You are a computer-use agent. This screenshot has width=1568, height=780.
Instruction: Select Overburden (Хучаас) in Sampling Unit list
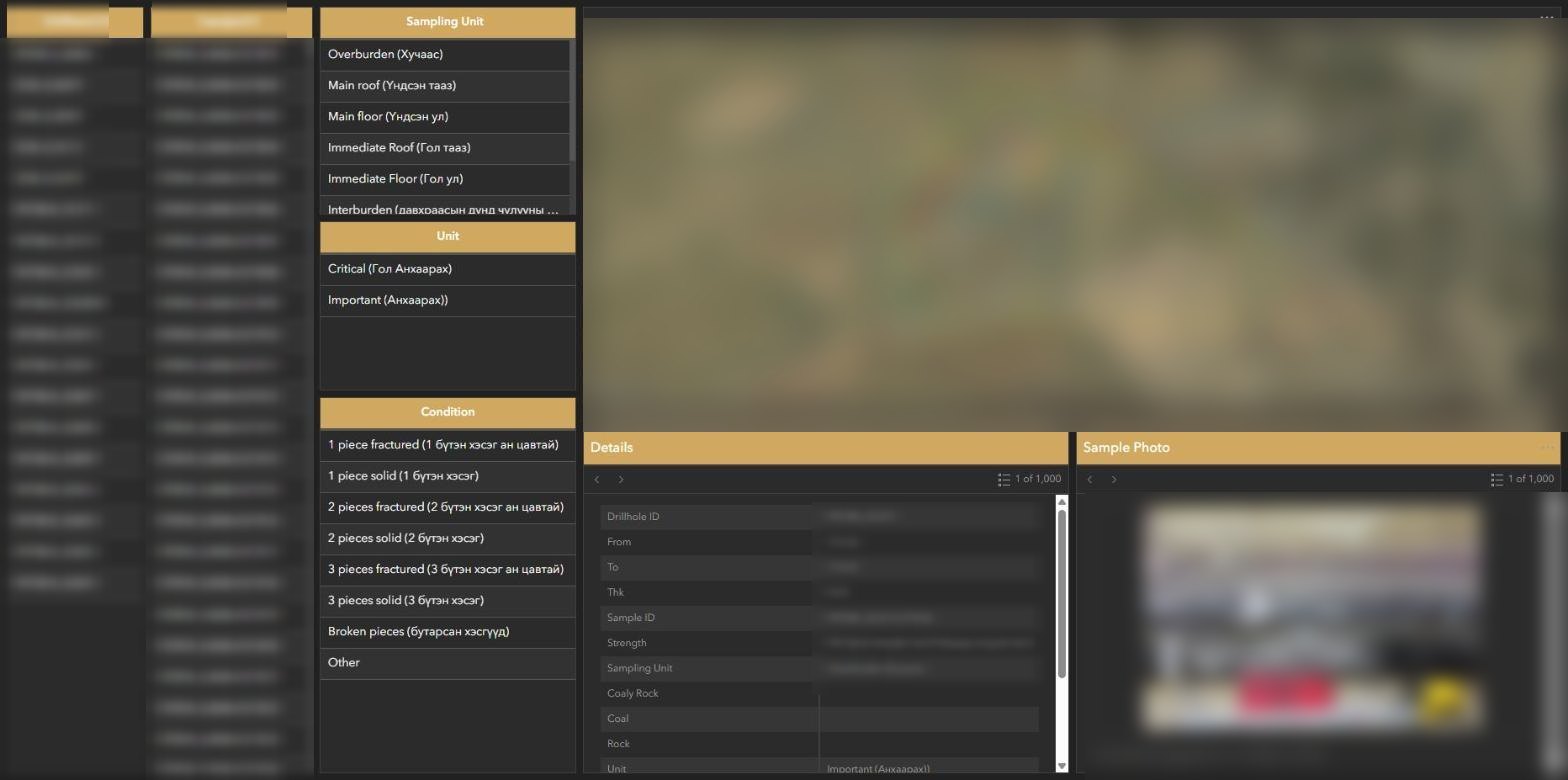click(444, 55)
